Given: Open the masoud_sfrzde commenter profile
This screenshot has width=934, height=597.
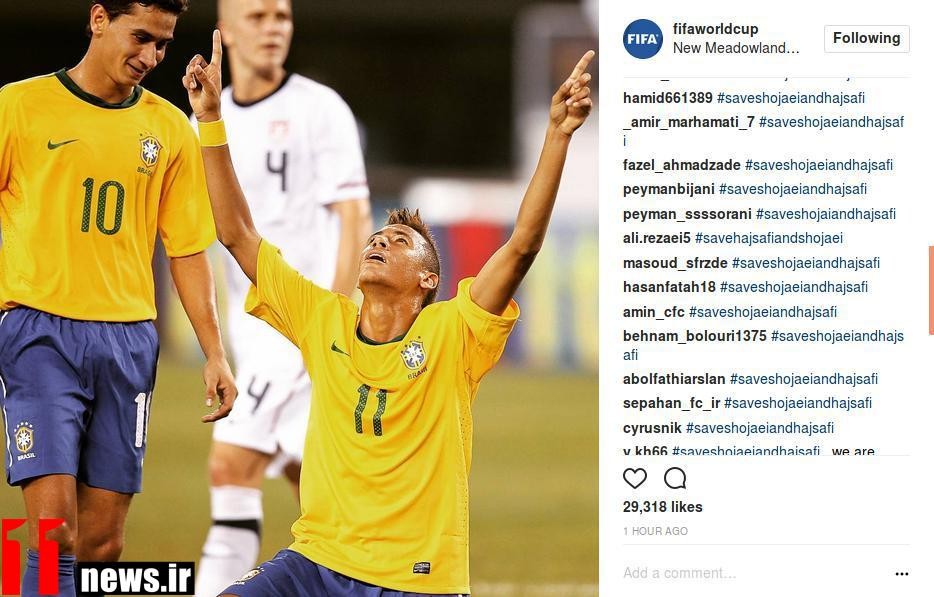Looking at the screenshot, I should tap(675, 263).
